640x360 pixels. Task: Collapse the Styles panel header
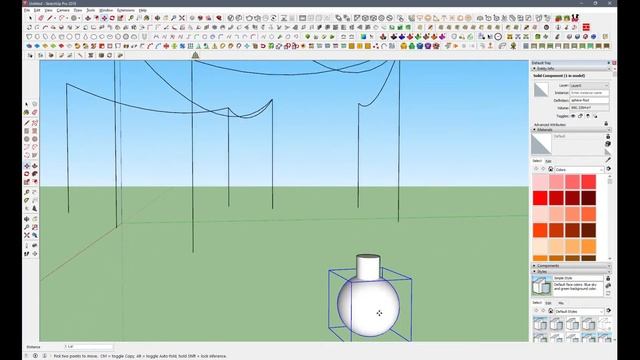click(571, 271)
